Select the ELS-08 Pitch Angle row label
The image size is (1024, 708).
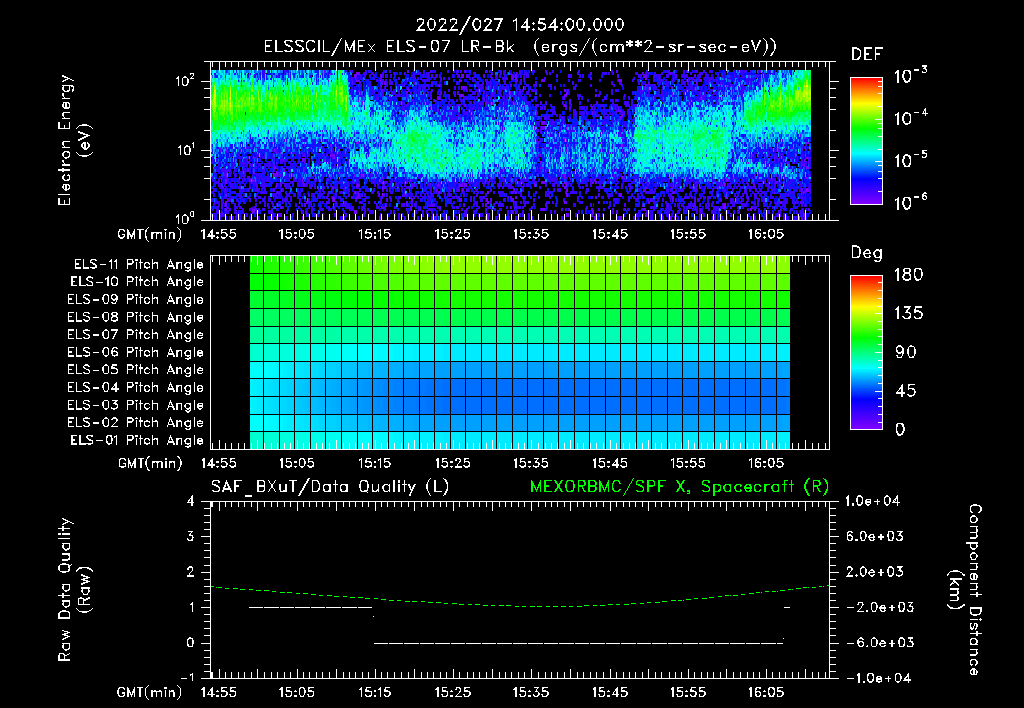tap(135, 317)
